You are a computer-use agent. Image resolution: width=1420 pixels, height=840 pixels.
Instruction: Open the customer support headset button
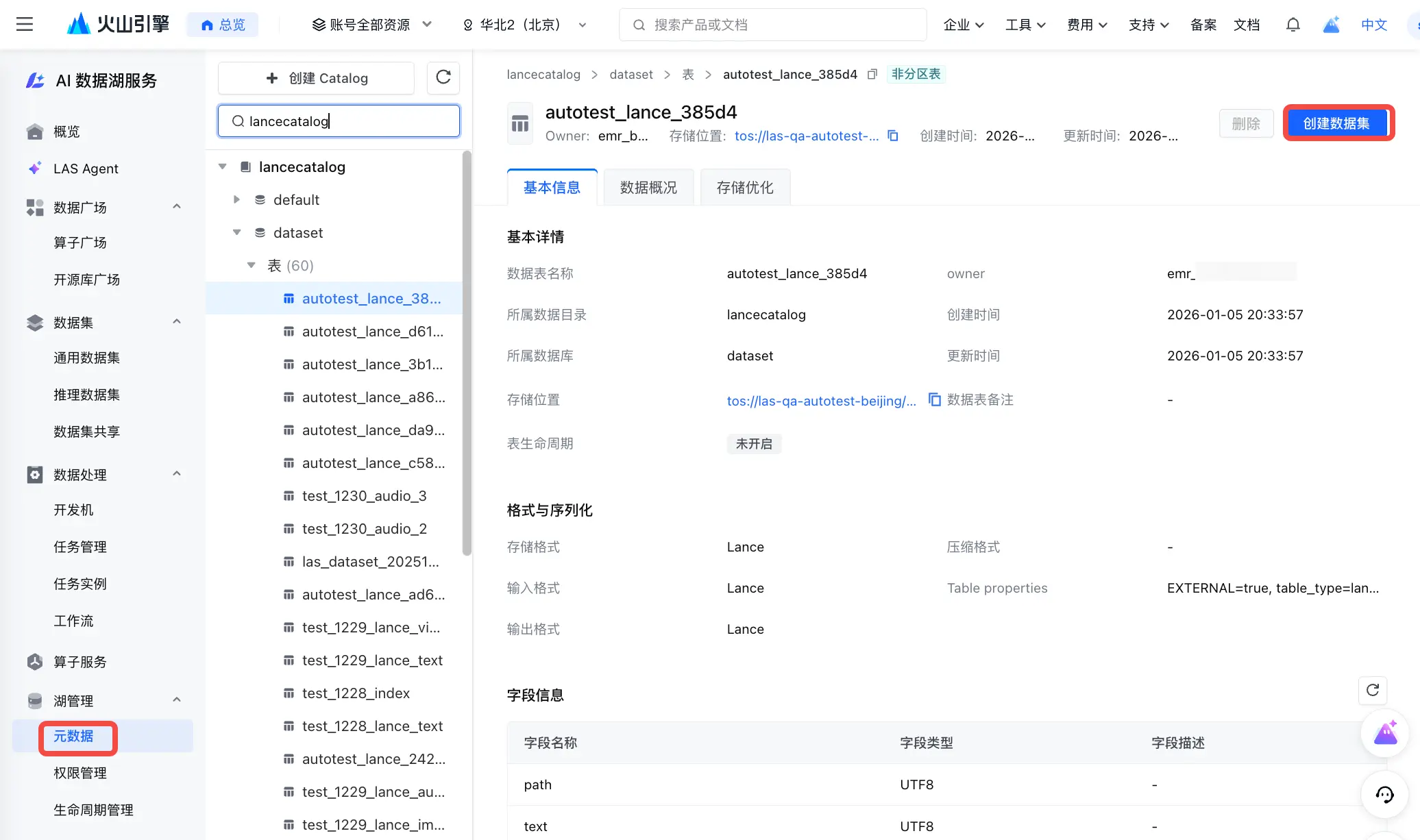pyautogui.click(x=1385, y=795)
